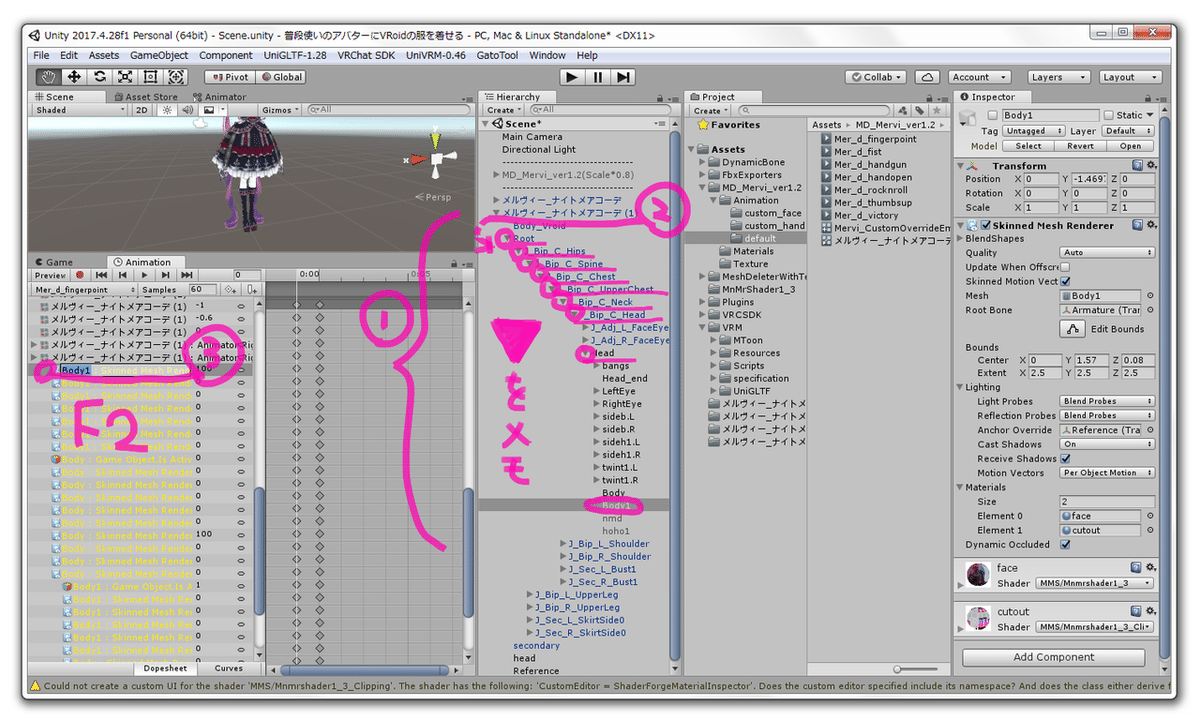Screen dimensions: 1200x721
Task: Click the Pause button in top toolbar
Action: 597,77
